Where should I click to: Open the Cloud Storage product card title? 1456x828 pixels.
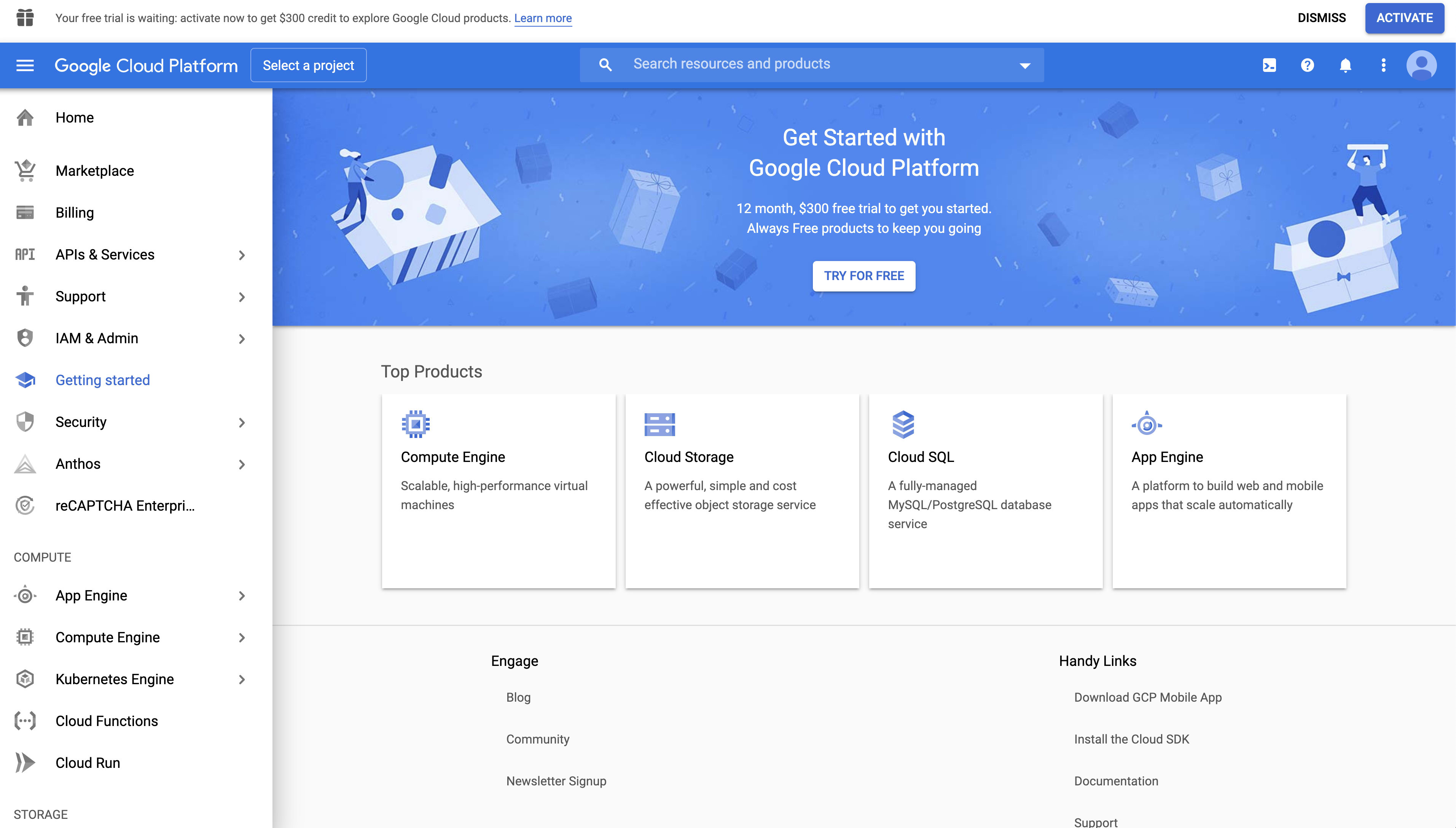(689, 457)
